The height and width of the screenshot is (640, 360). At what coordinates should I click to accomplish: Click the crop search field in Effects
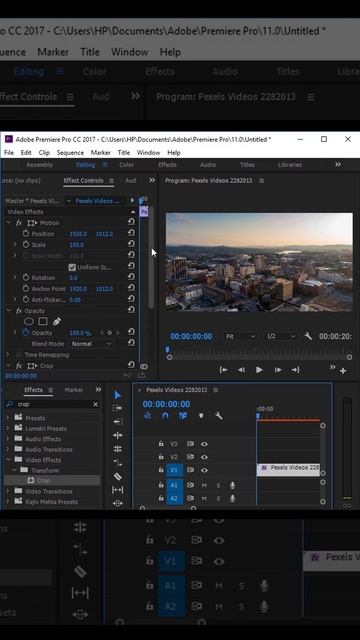click(x=52, y=404)
